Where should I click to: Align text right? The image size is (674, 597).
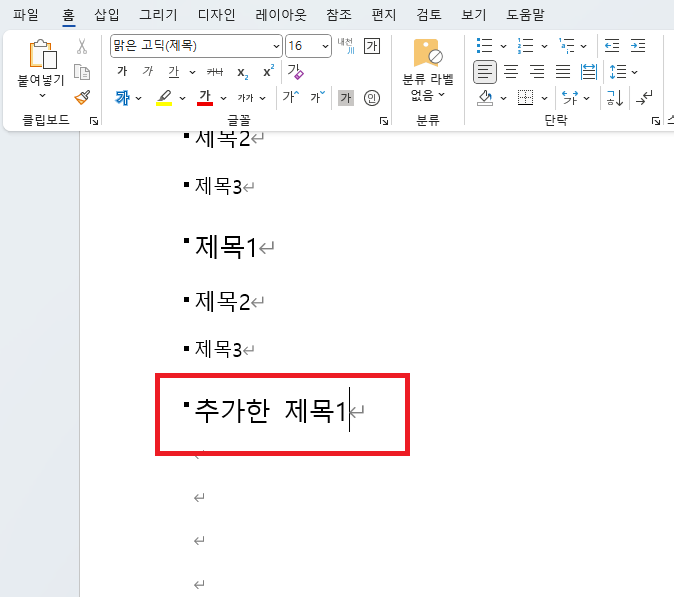tap(537, 72)
